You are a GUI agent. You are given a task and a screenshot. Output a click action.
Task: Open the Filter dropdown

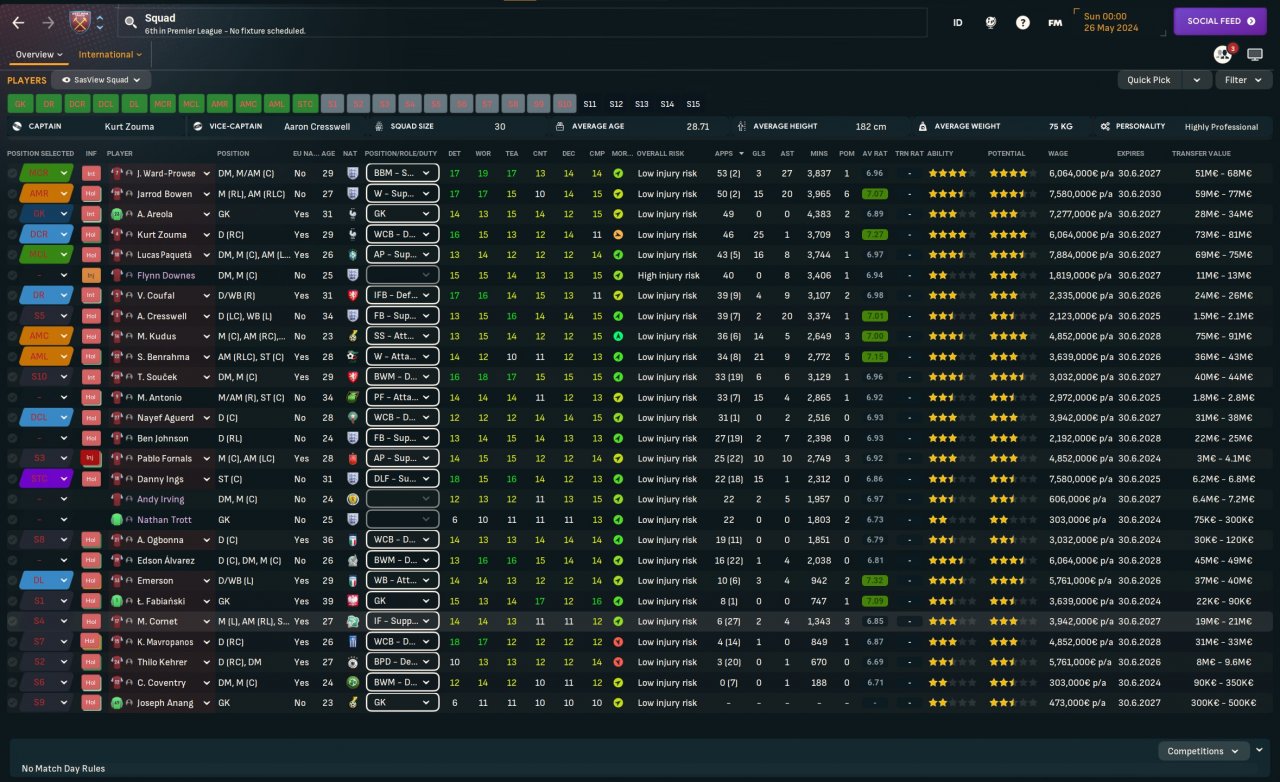pyautogui.click(x=1243, y=80)
